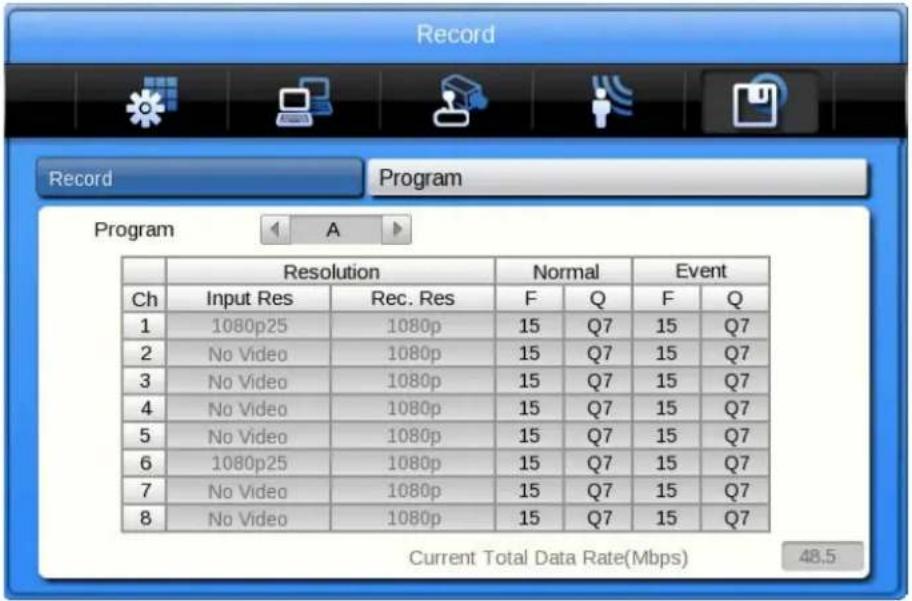
Task: Select channel 1 Normal Q value Q7
Action: 598,326
